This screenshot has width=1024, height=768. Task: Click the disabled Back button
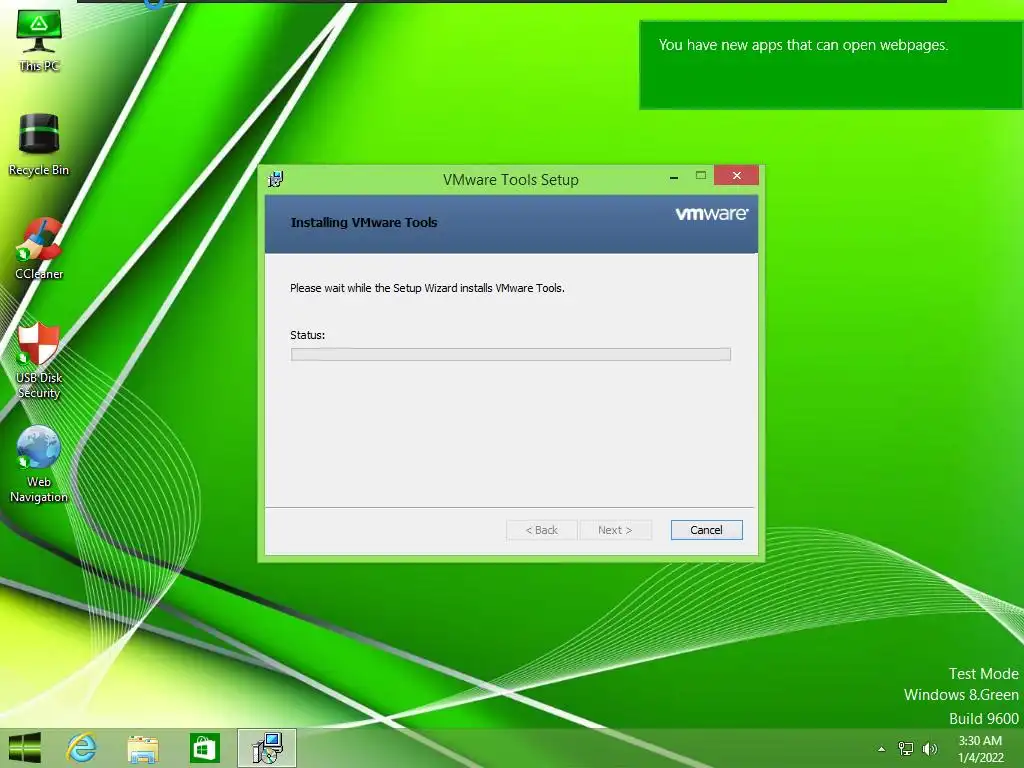(541, 530)
